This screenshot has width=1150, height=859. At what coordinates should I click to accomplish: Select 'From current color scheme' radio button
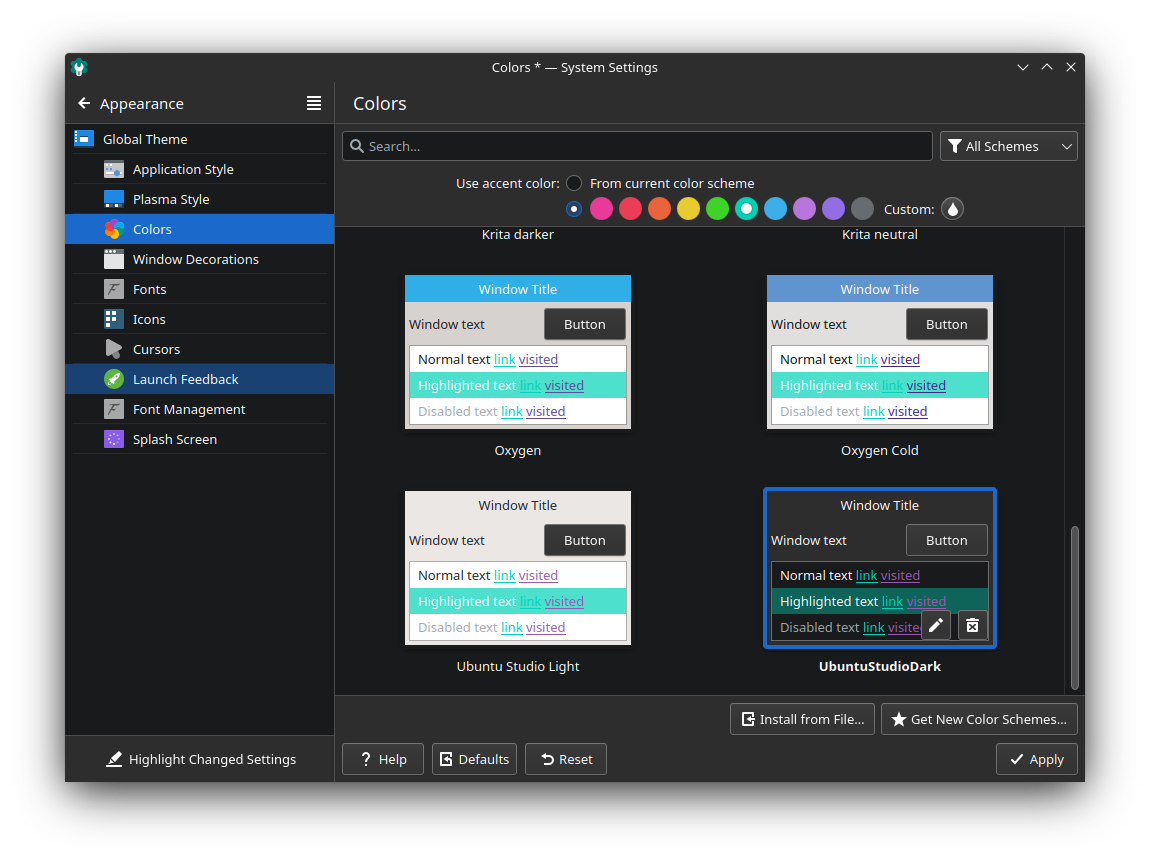[x=574, y=183]
